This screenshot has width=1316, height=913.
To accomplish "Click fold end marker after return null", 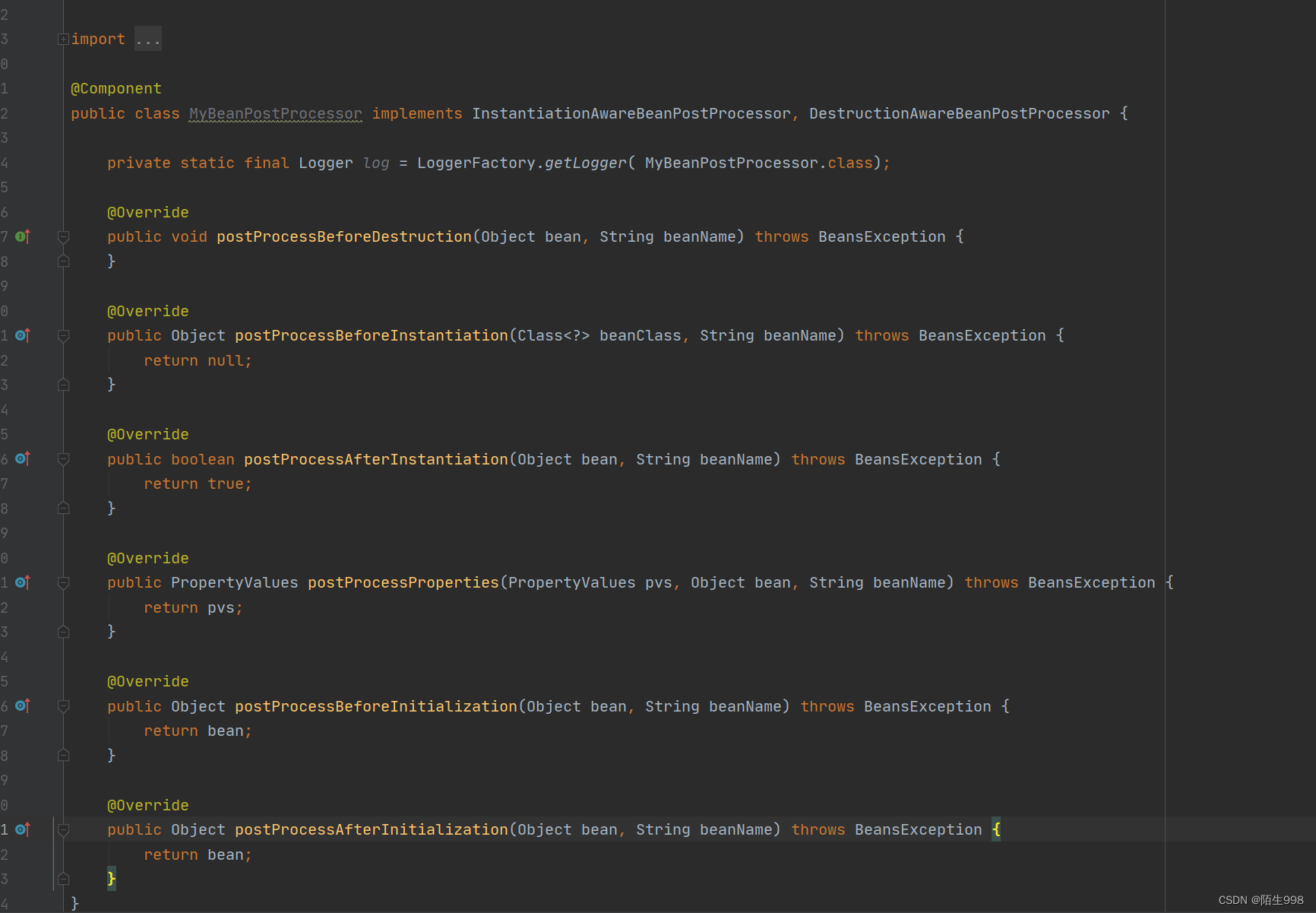I will click(64, 385).
